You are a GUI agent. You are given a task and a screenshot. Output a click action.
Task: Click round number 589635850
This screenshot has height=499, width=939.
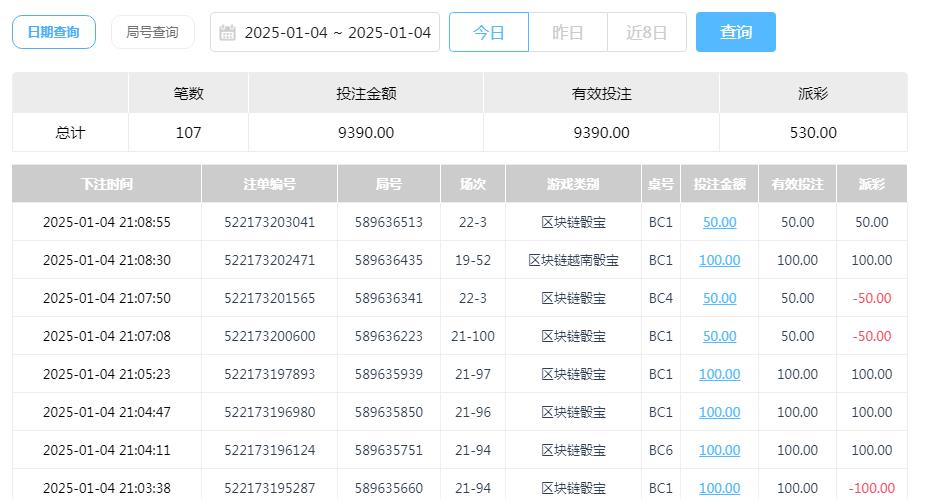point(389,412)
